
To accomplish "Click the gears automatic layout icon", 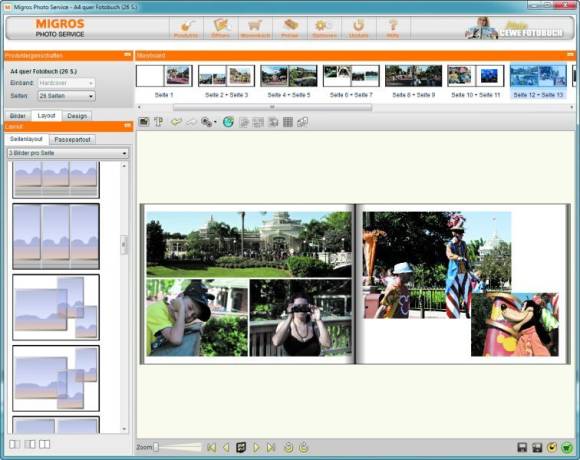I will pos(206,122).
